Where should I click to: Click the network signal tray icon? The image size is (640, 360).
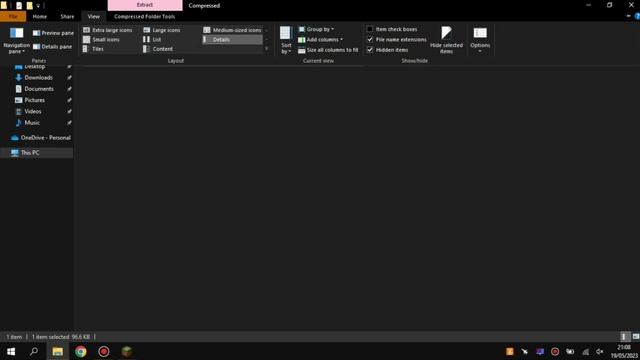coord(585,351)
